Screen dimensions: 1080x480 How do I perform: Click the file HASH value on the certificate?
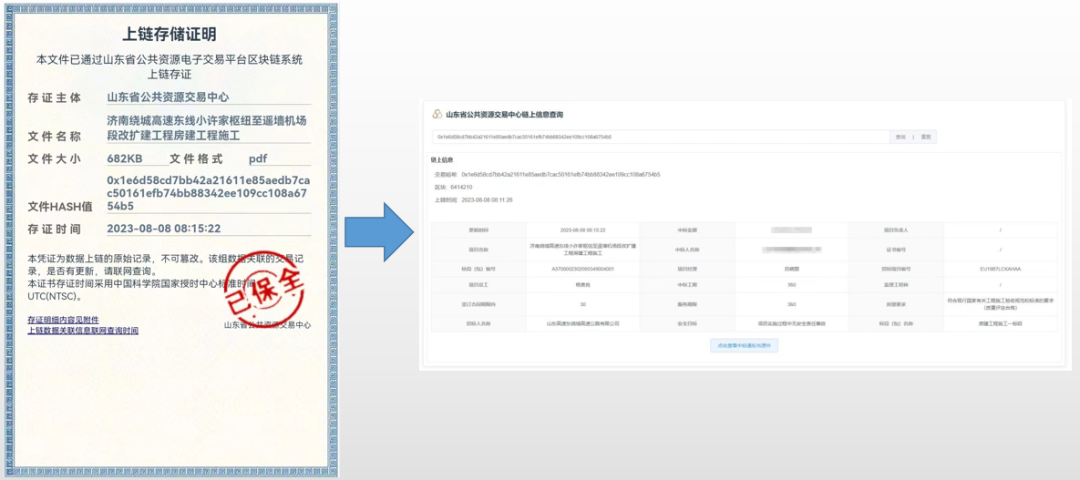206,193
